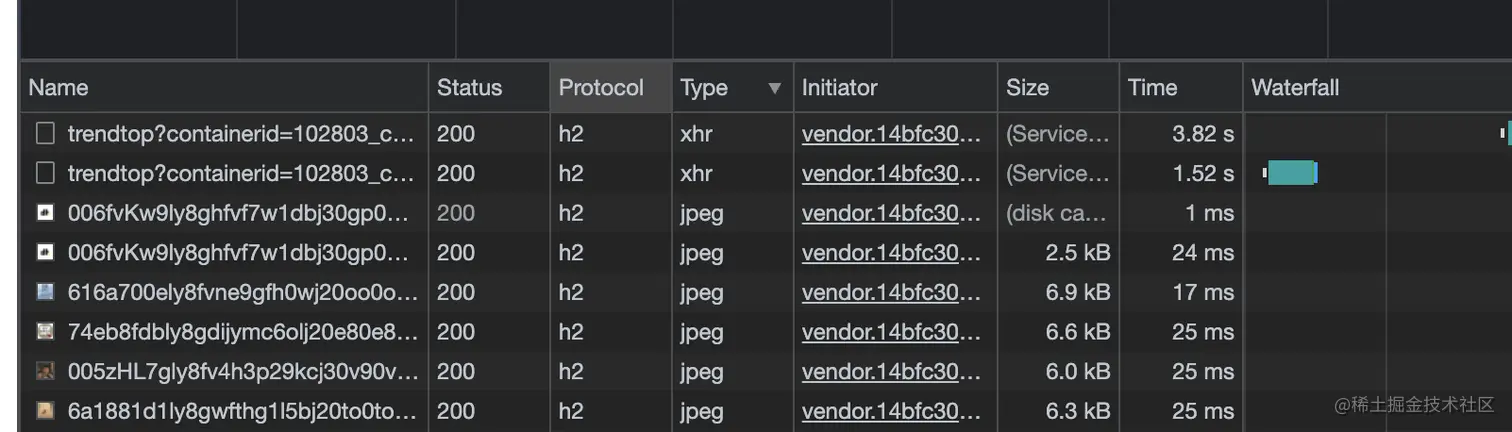The height and width of the screenshot is (432, 1512).
Task: Select the 6a1881d1ly8gwfthg1l5bj request name
Action: (x=242, y=411)
